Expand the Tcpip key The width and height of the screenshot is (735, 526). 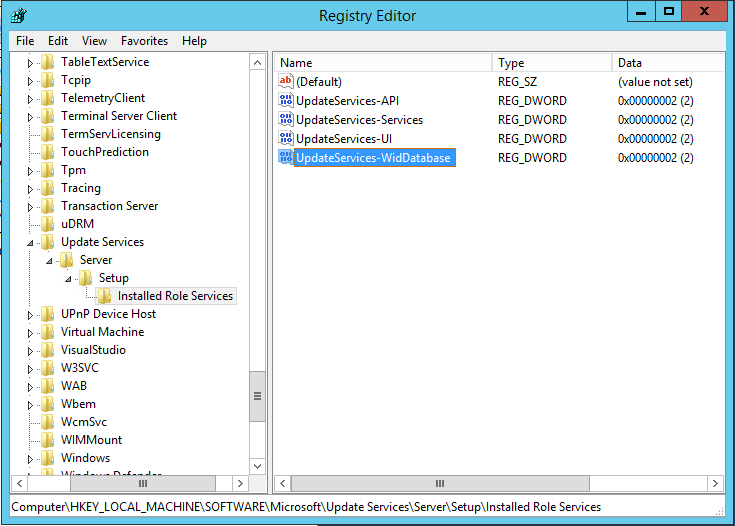(x=30, y=81)
